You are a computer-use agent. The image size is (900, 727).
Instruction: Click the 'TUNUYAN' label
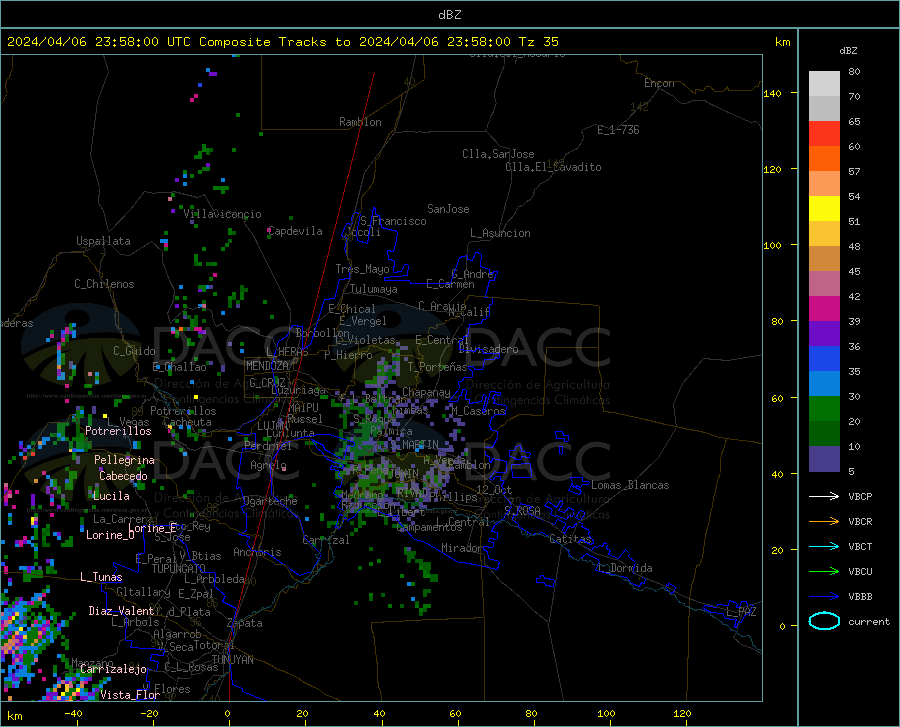click(x=232, y=660)
